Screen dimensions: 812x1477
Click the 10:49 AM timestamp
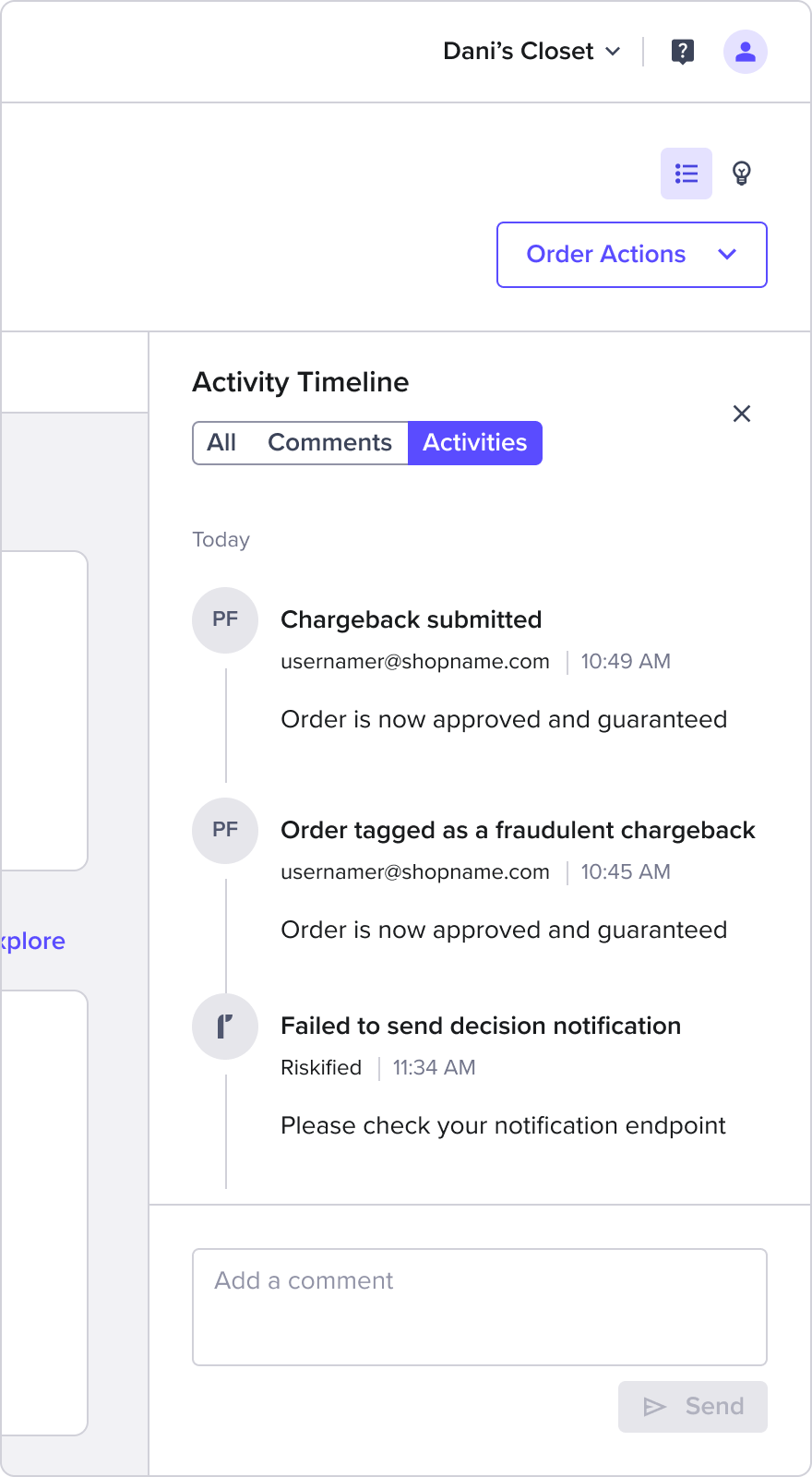626,662
